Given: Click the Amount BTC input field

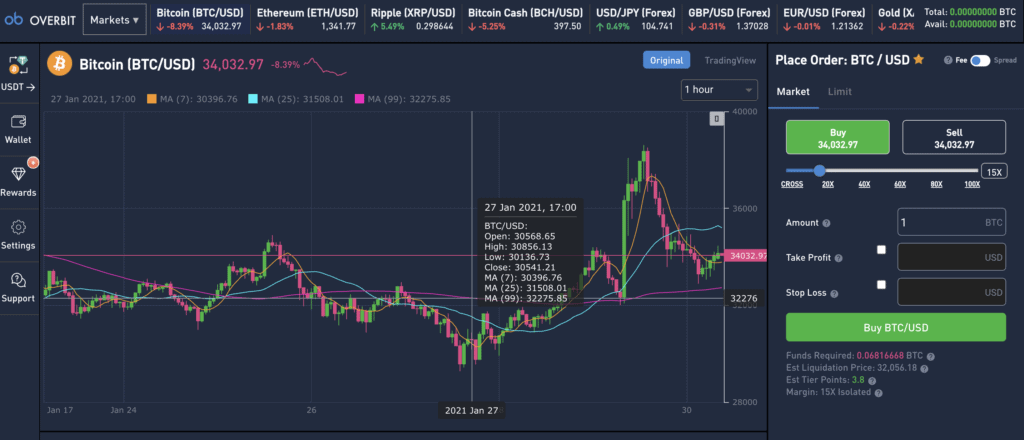Looking at the screenshot, I should [x=952, y=223].
